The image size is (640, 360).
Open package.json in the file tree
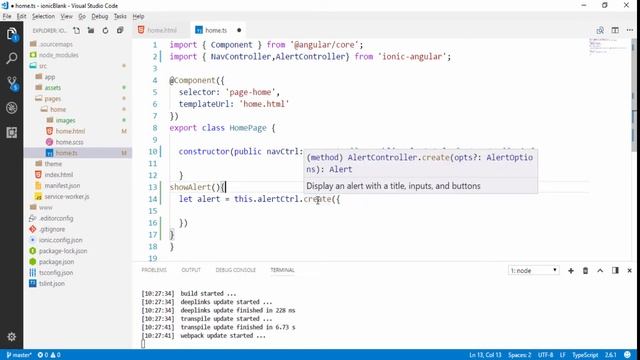pos(78,262)
